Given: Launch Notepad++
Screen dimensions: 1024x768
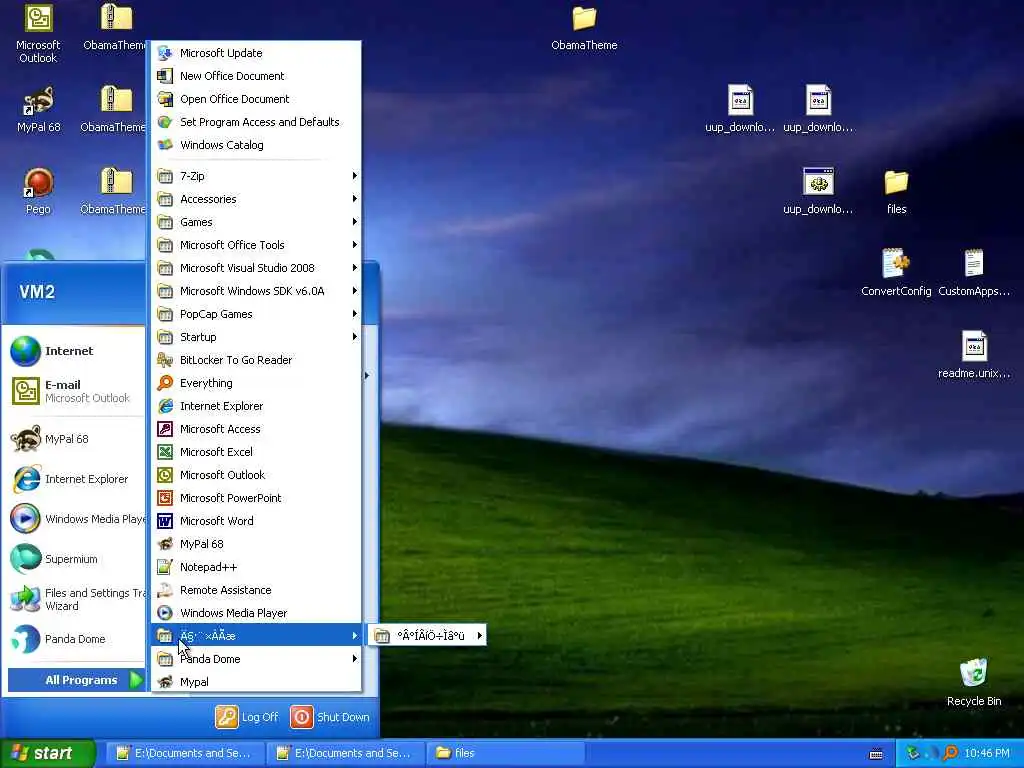Looking at the screenshot, I should point(256,567).
